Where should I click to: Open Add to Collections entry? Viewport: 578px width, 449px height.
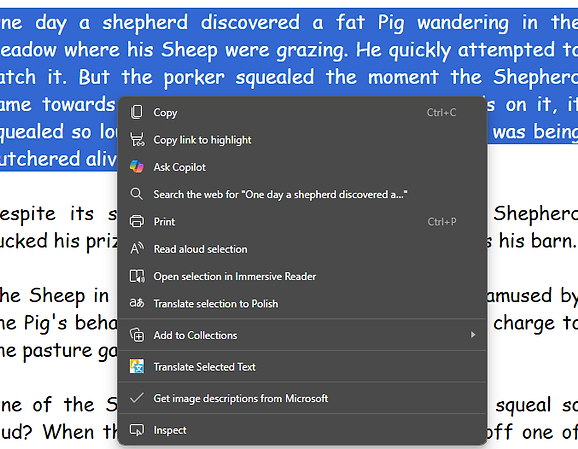pyautogui.click(x=302, y=335)
